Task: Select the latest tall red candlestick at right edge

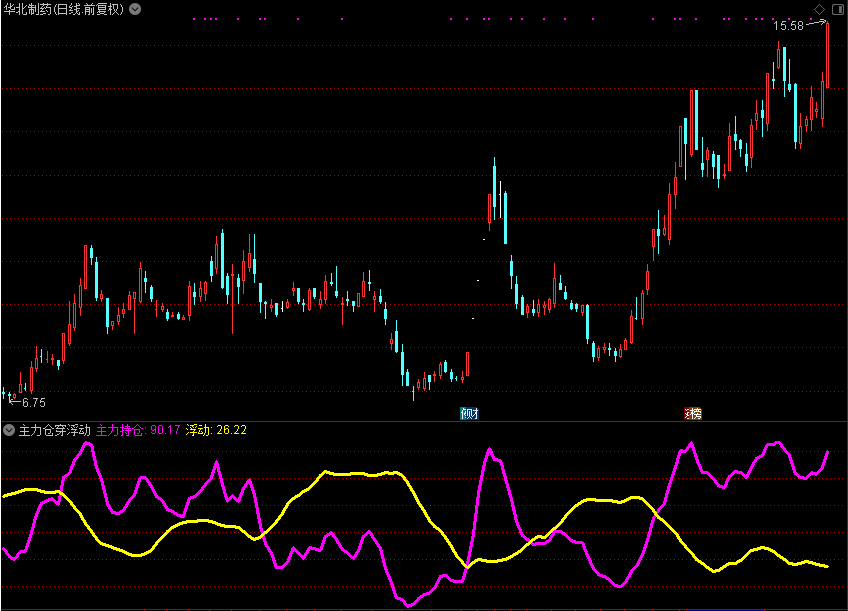Action: point(827,55)
